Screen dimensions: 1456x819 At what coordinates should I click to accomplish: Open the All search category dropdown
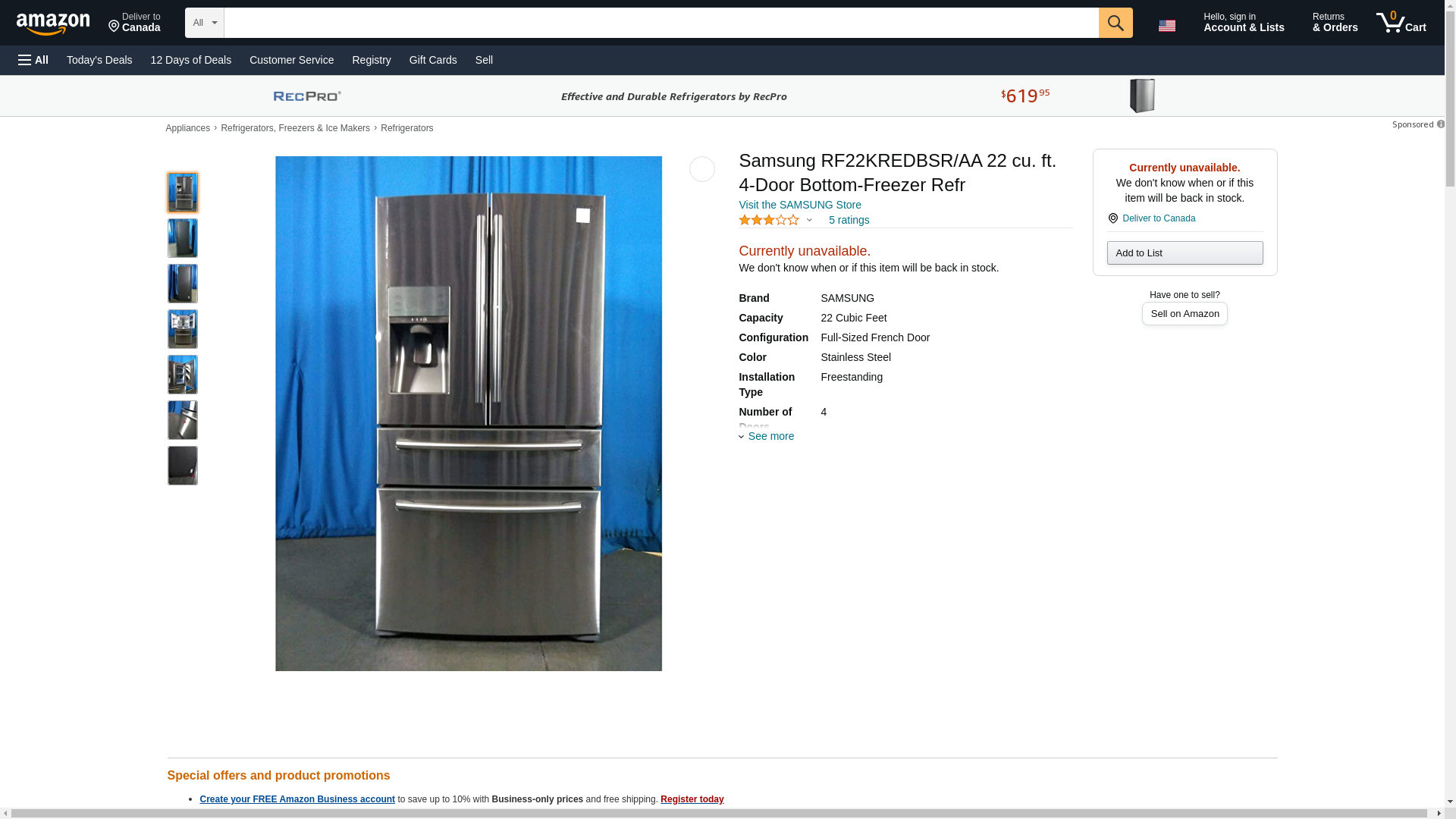click(x=204, y=23)
